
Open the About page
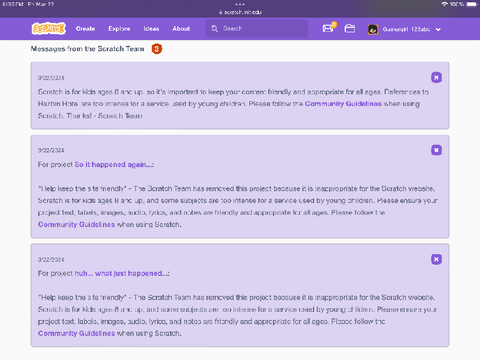click(x=181, y=29)
